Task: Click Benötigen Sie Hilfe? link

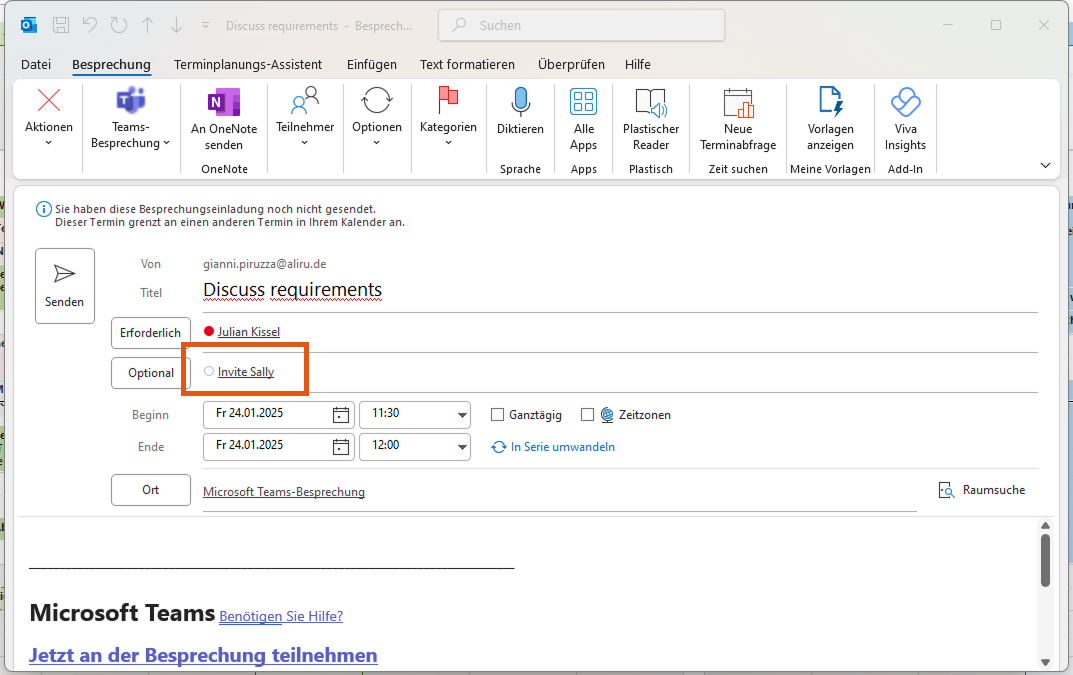Action: click(281, 616)
